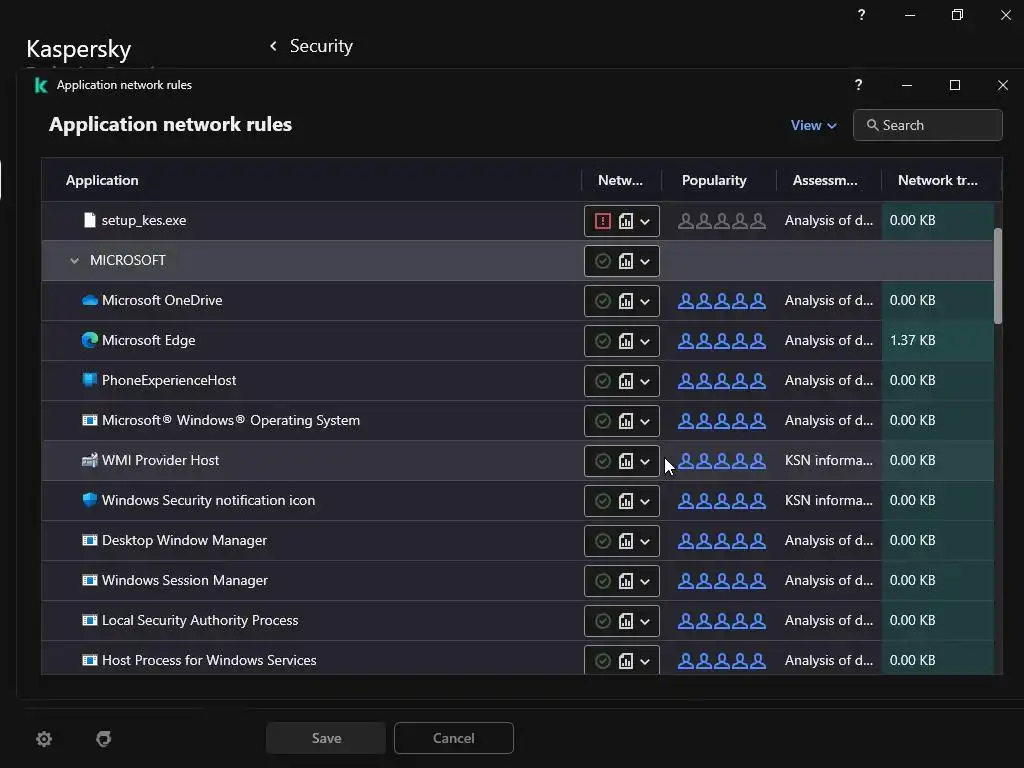Click the vertical scrollbar thumb

point(997,275)
